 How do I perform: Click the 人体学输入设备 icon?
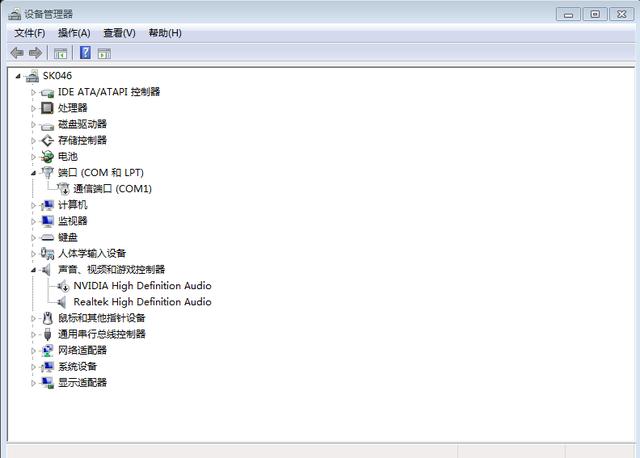click(47, 253)
